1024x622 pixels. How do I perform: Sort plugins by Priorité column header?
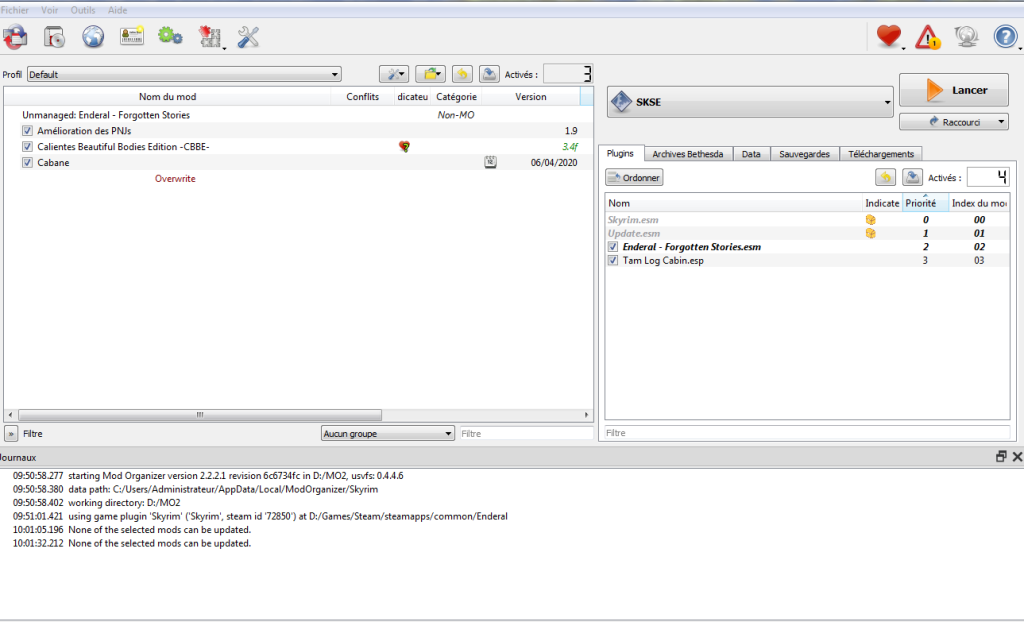(x=925, y=203)
